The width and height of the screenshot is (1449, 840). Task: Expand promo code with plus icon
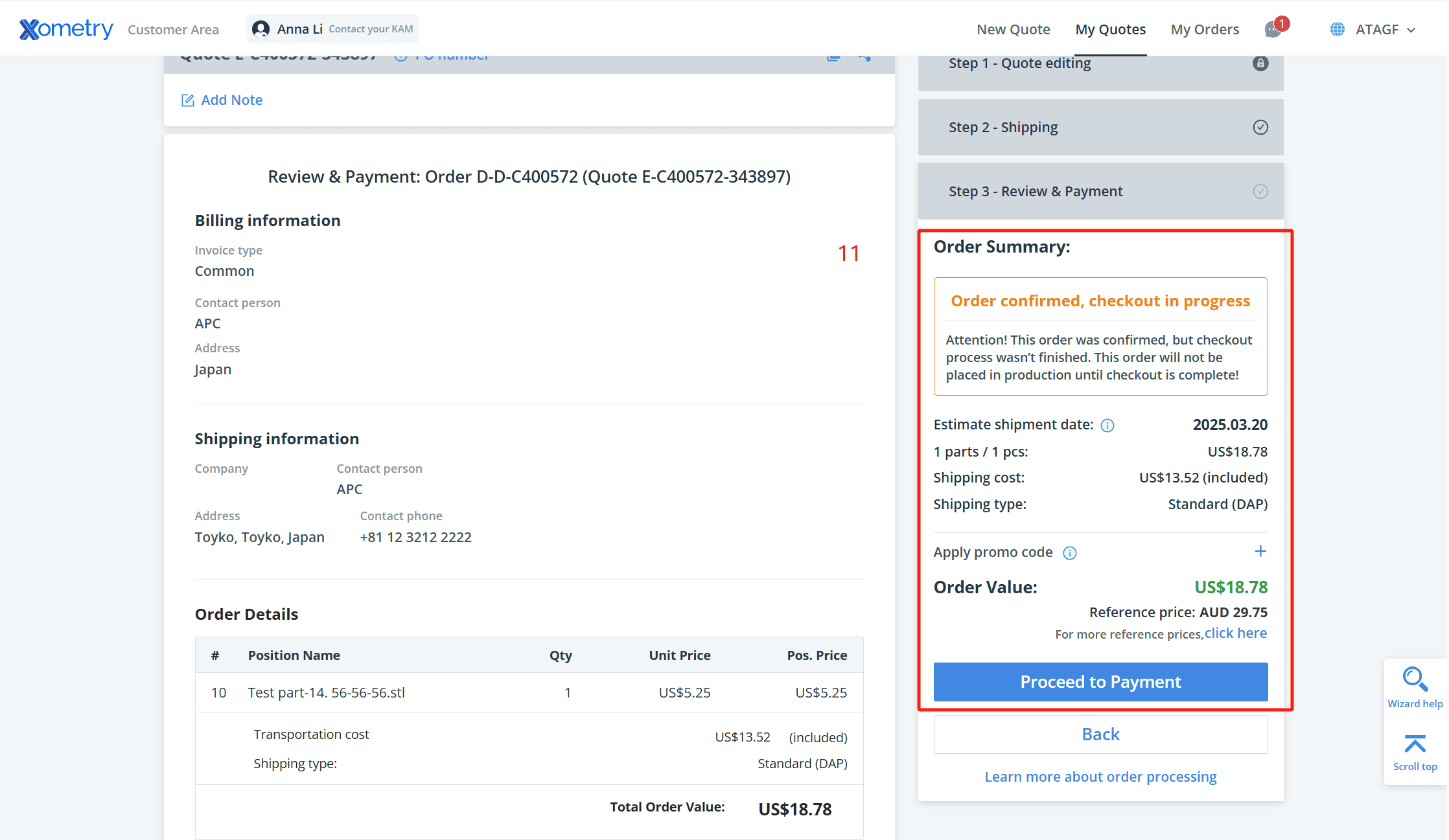[1260, 551]
